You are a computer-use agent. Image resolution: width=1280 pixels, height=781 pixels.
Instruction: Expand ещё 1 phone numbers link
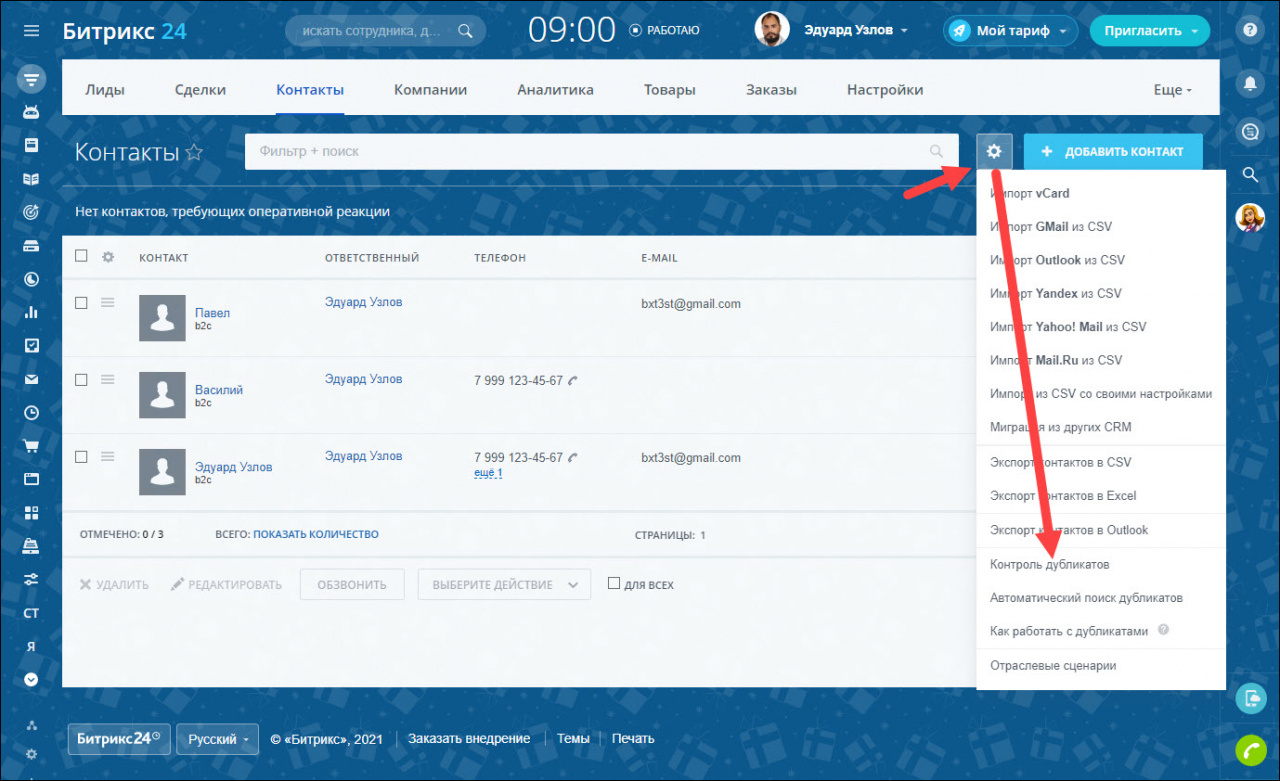click(488, 473)
